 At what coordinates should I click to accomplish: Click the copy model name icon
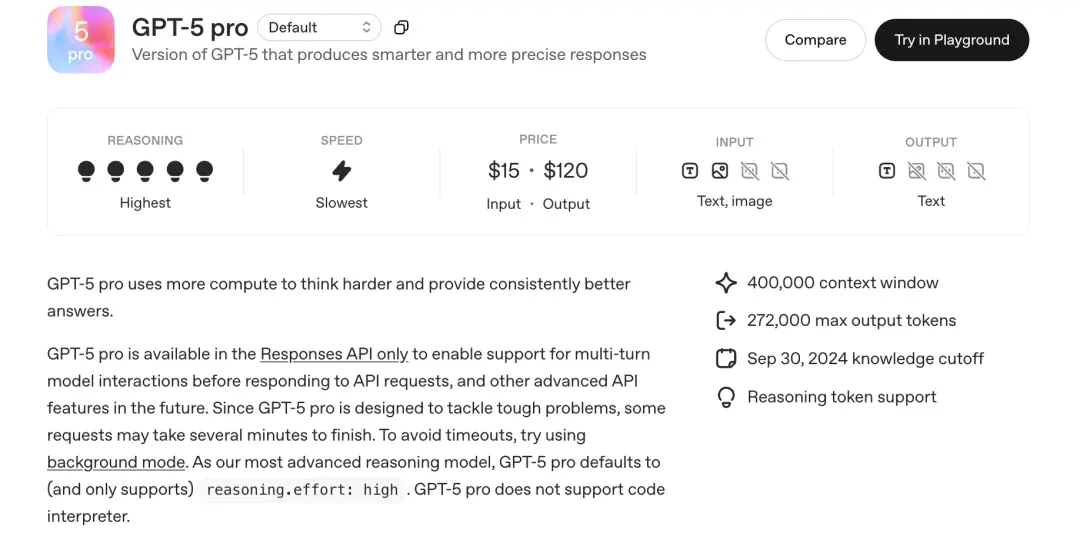[x=402, y=28]
